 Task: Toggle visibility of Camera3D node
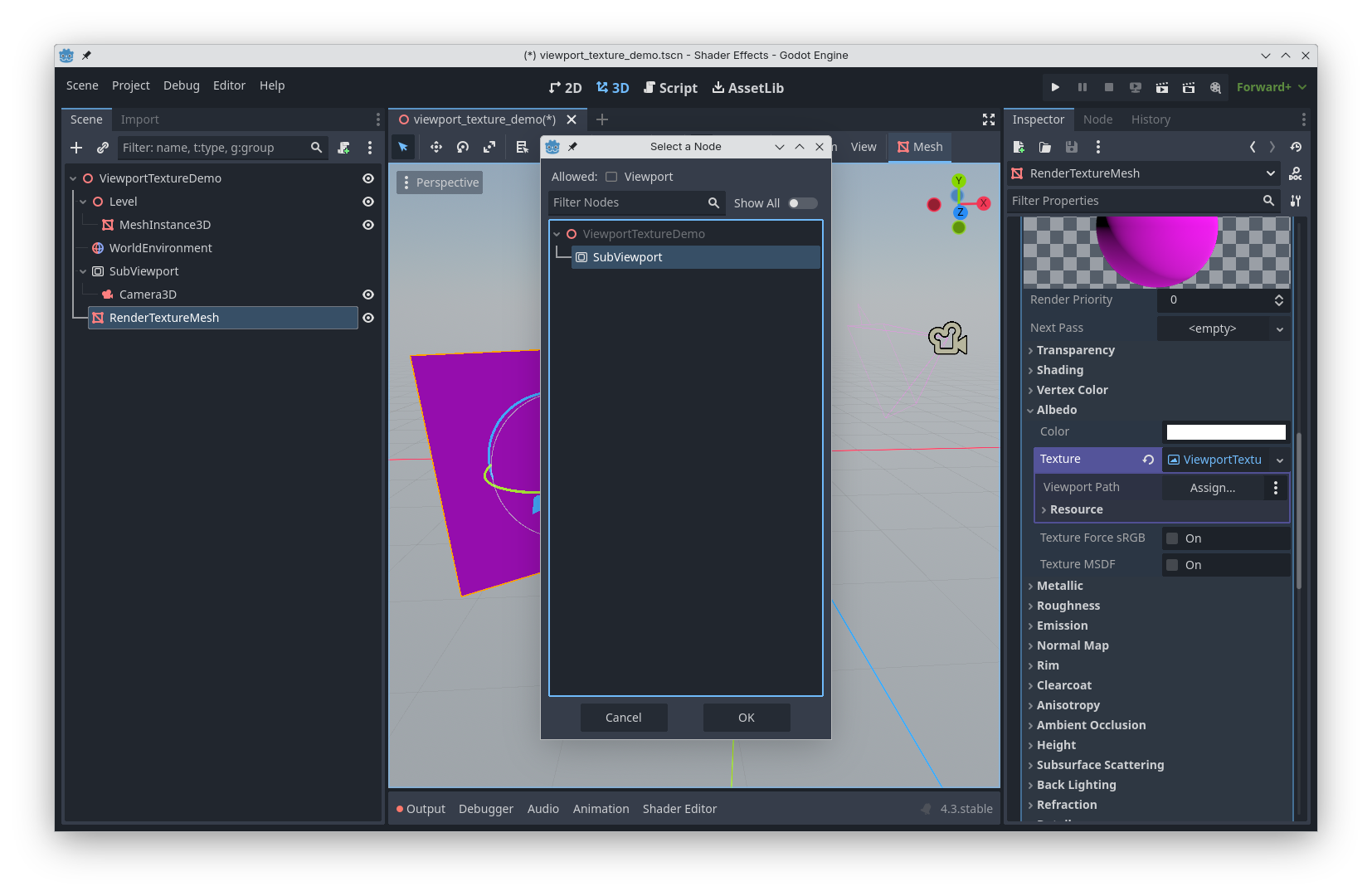[x=368, y=295]
